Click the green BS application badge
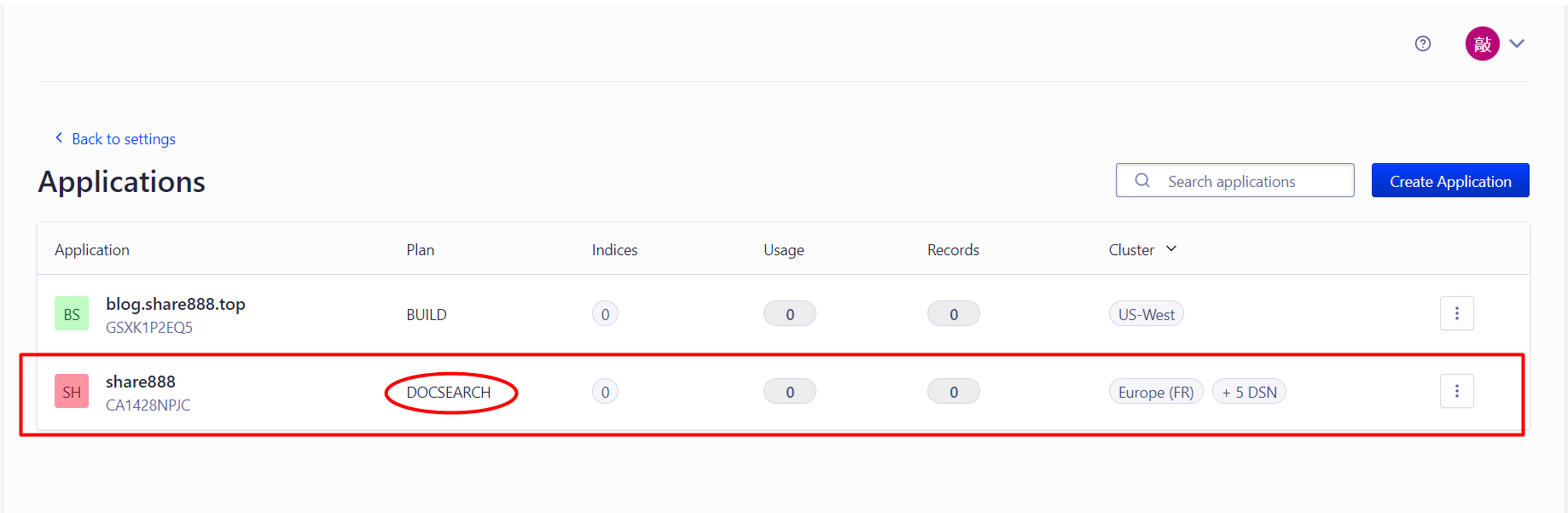This screenshot has width=1568, height=513. click(x=72, y=313)
